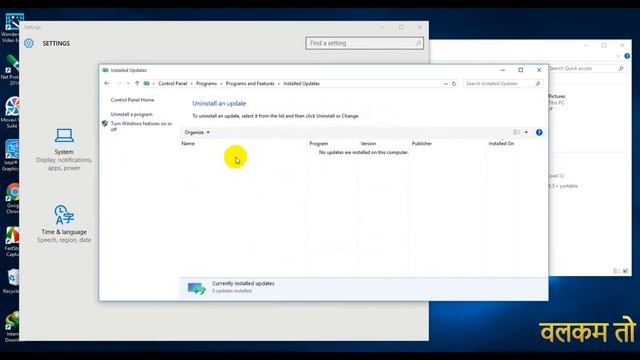Screen dimensions: 640x360
Task: Refresh the Installed Updates address bar
Action: [454, 84]
